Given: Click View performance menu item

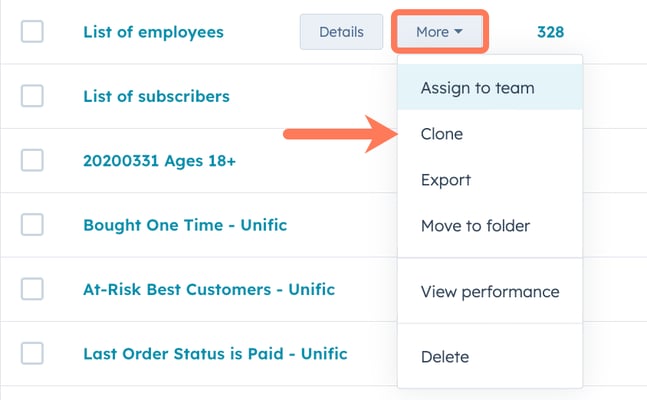Looking at the screenshot, I should click(490, 292).
